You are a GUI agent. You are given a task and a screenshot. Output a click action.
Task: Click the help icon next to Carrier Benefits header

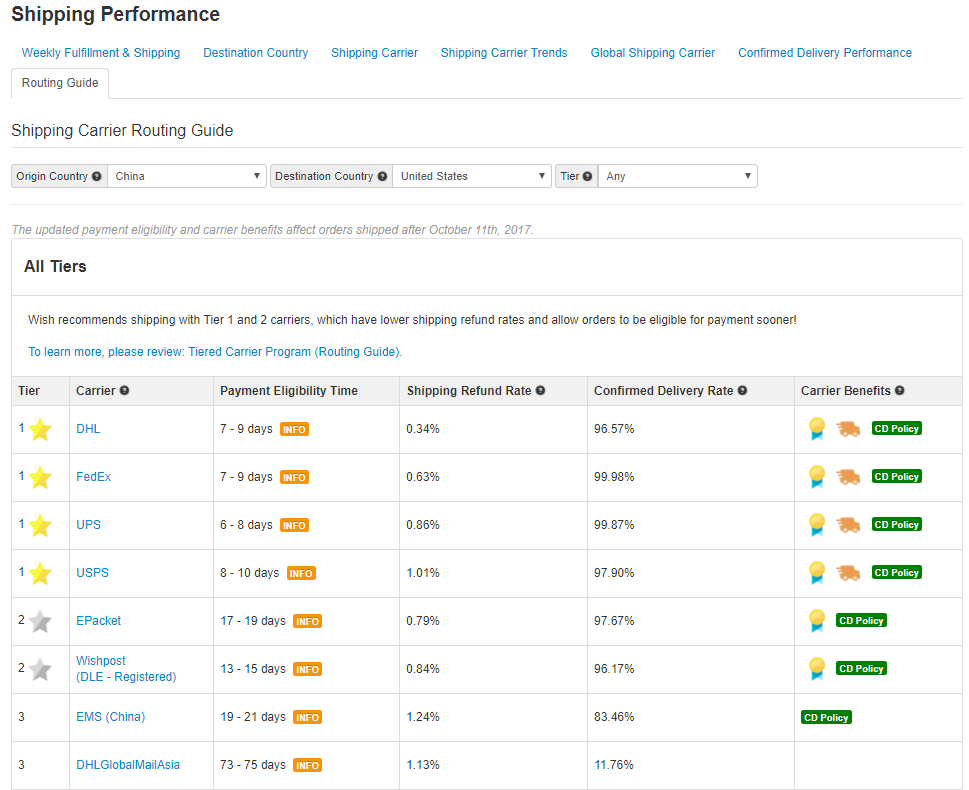tap(900, 391)
